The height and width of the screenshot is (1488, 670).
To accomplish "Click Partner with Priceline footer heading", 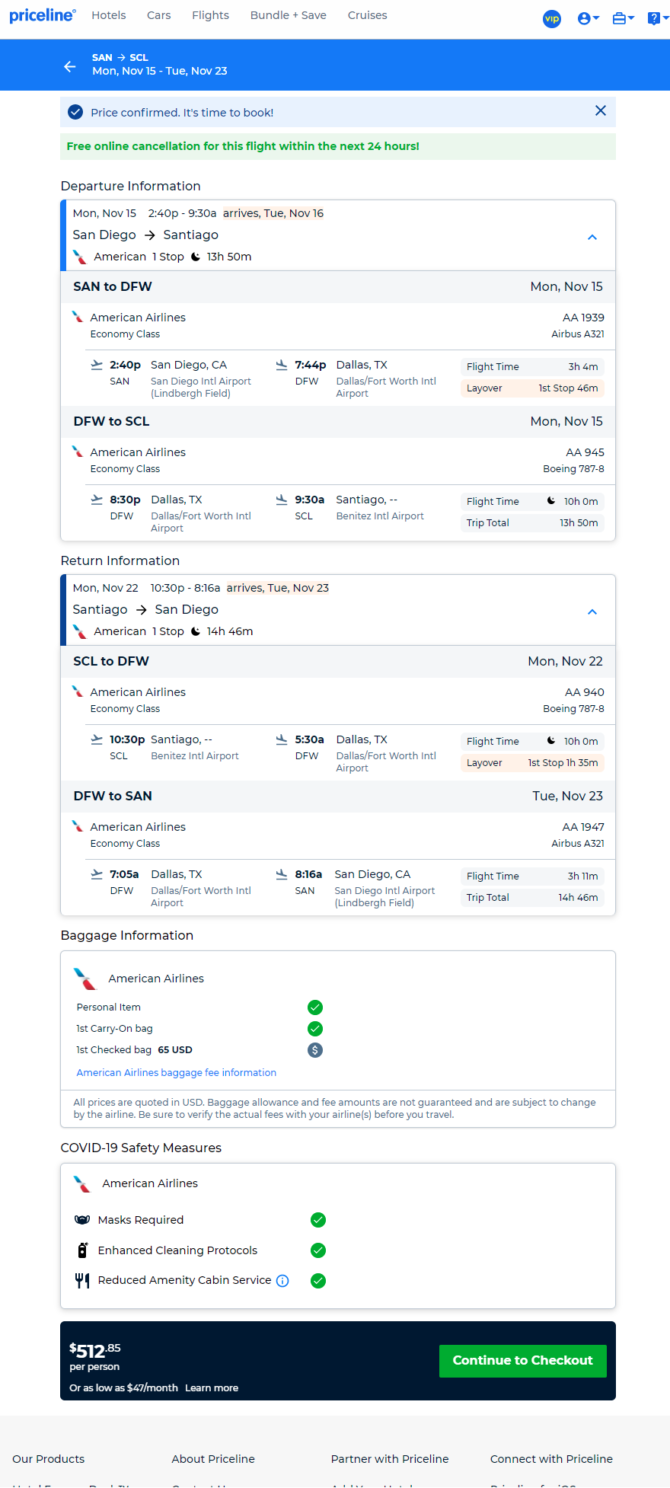I will [x=390, y=1459].
